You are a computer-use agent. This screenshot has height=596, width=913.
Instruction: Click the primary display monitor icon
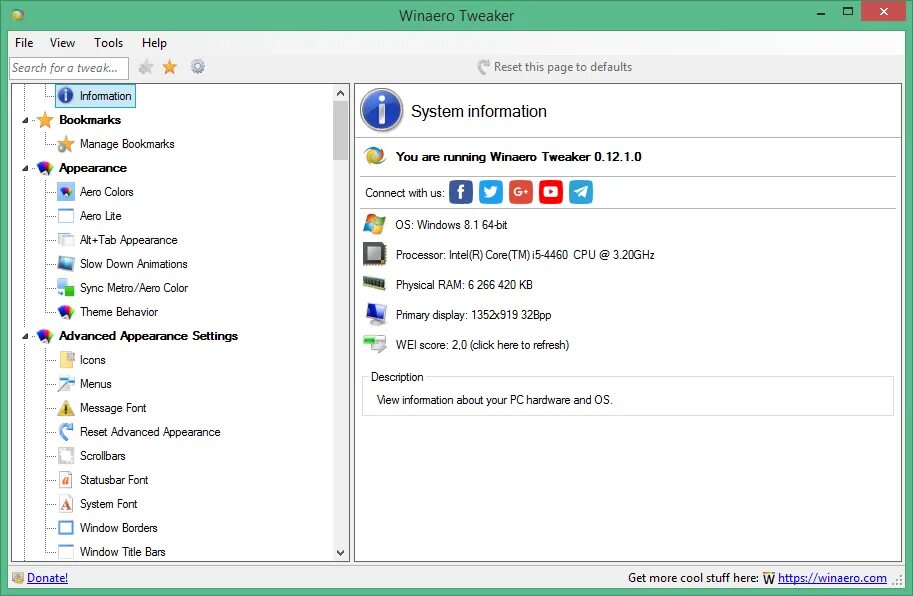pyautogui.click(x=376, y=314)
